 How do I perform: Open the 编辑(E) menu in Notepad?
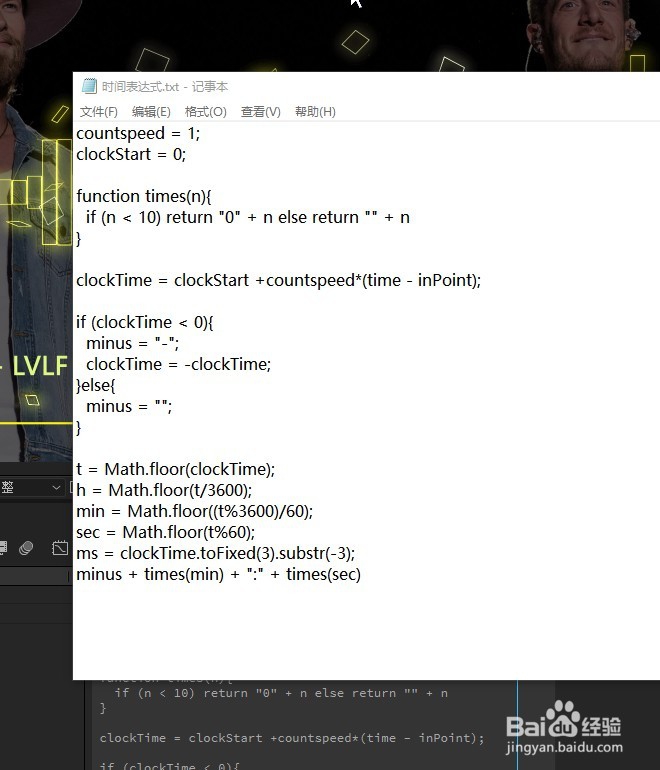point(151,112)
